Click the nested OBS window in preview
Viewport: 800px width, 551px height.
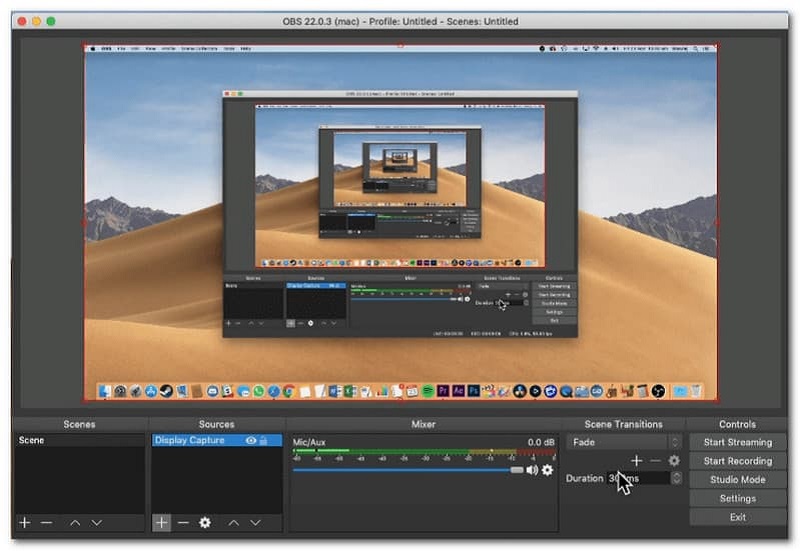400,214
